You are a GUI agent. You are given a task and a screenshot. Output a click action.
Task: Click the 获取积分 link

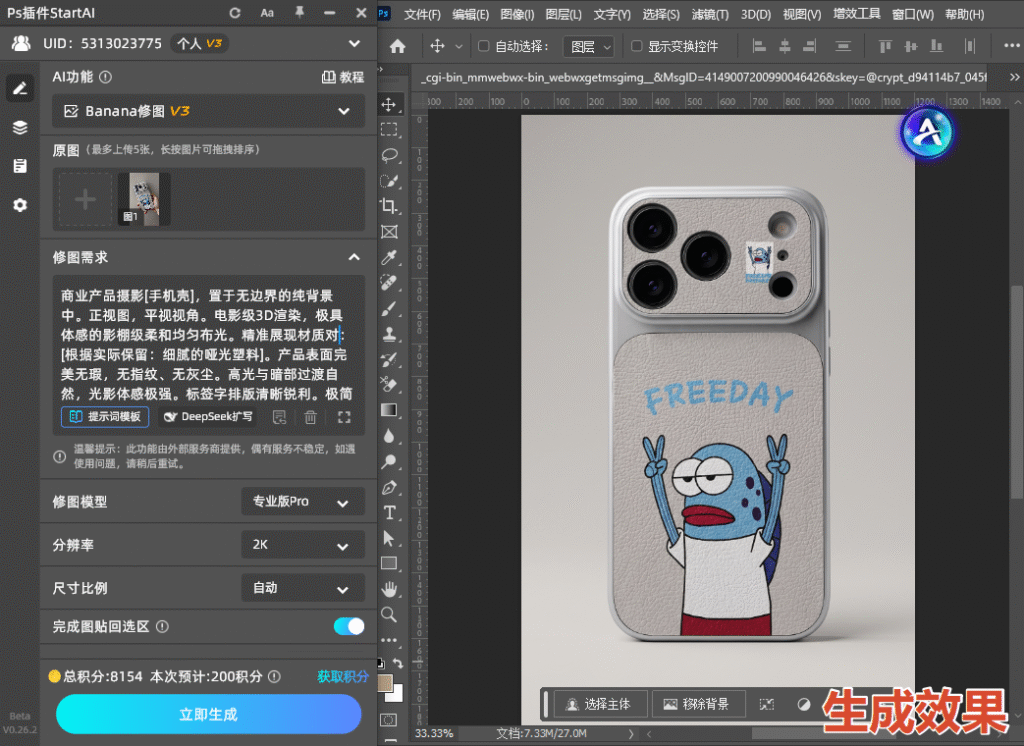343,676
